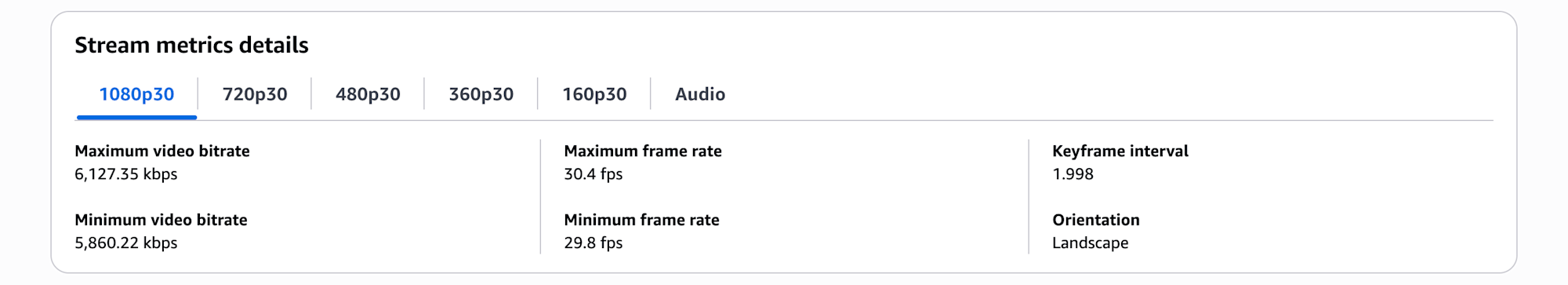Select the 1080p30 tab
This screenshot has width=1568, height=285.
(x=136, y=94)
